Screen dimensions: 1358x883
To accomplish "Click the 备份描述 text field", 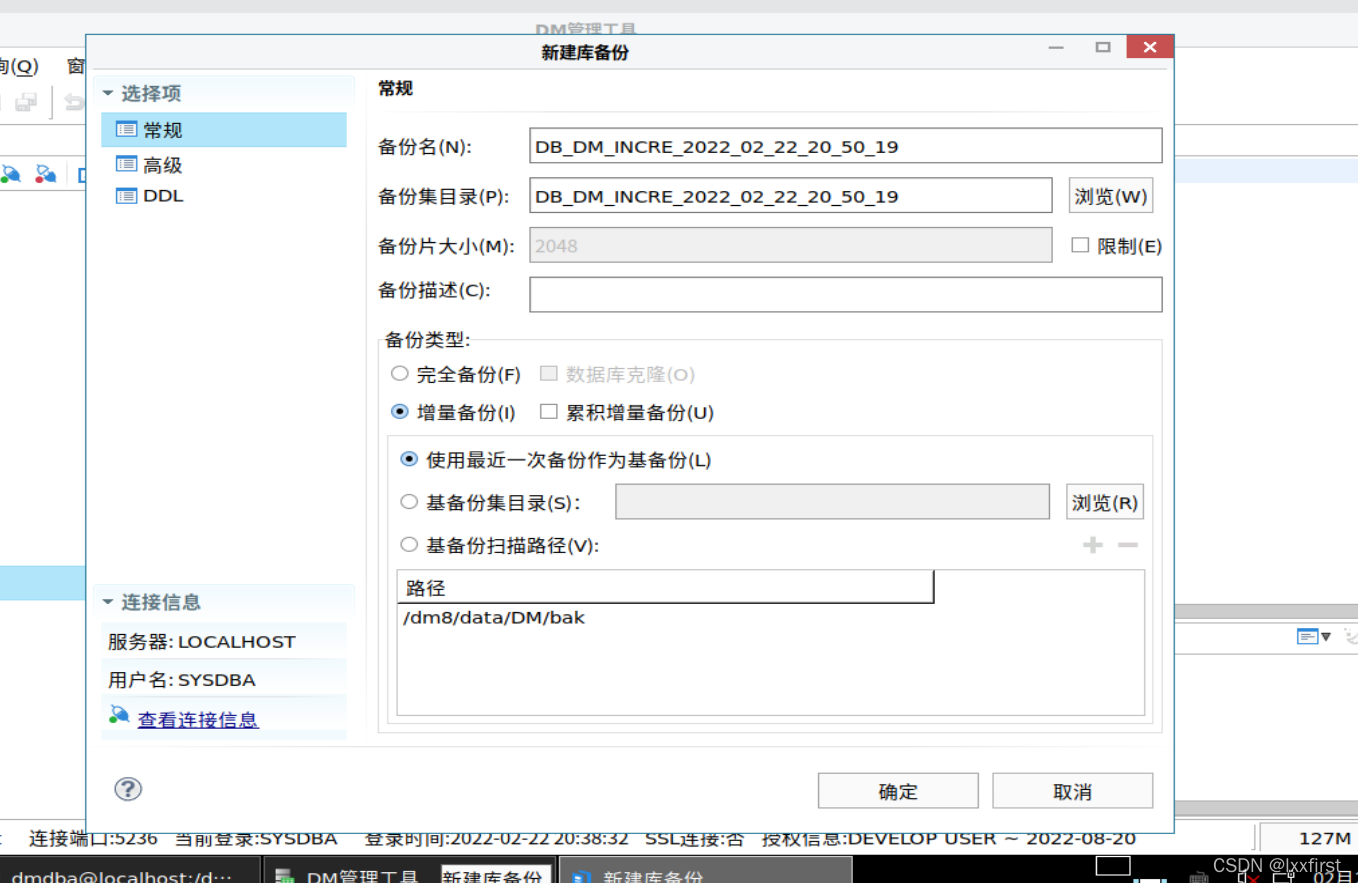I will coord(846,294).
